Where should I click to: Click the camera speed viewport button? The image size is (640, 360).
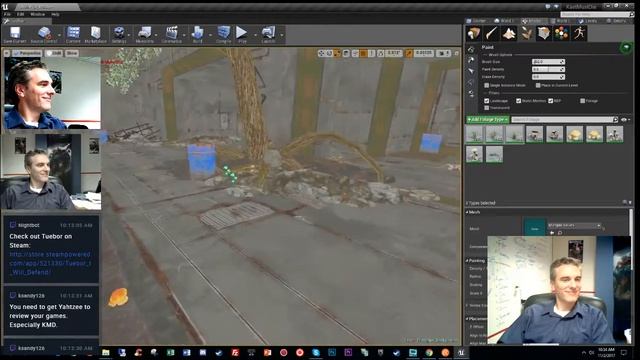pyautogui.click(x=443, y=53)
